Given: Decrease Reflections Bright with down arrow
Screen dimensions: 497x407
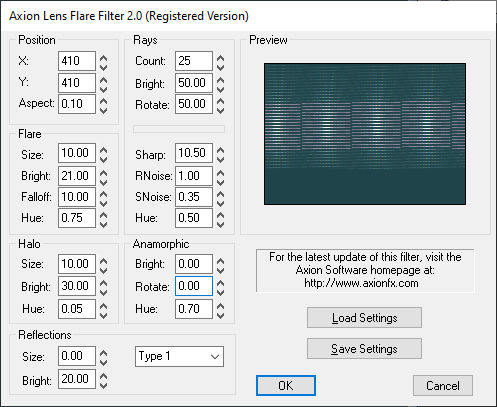Looking at the screenshot, I should click(104, 385).
